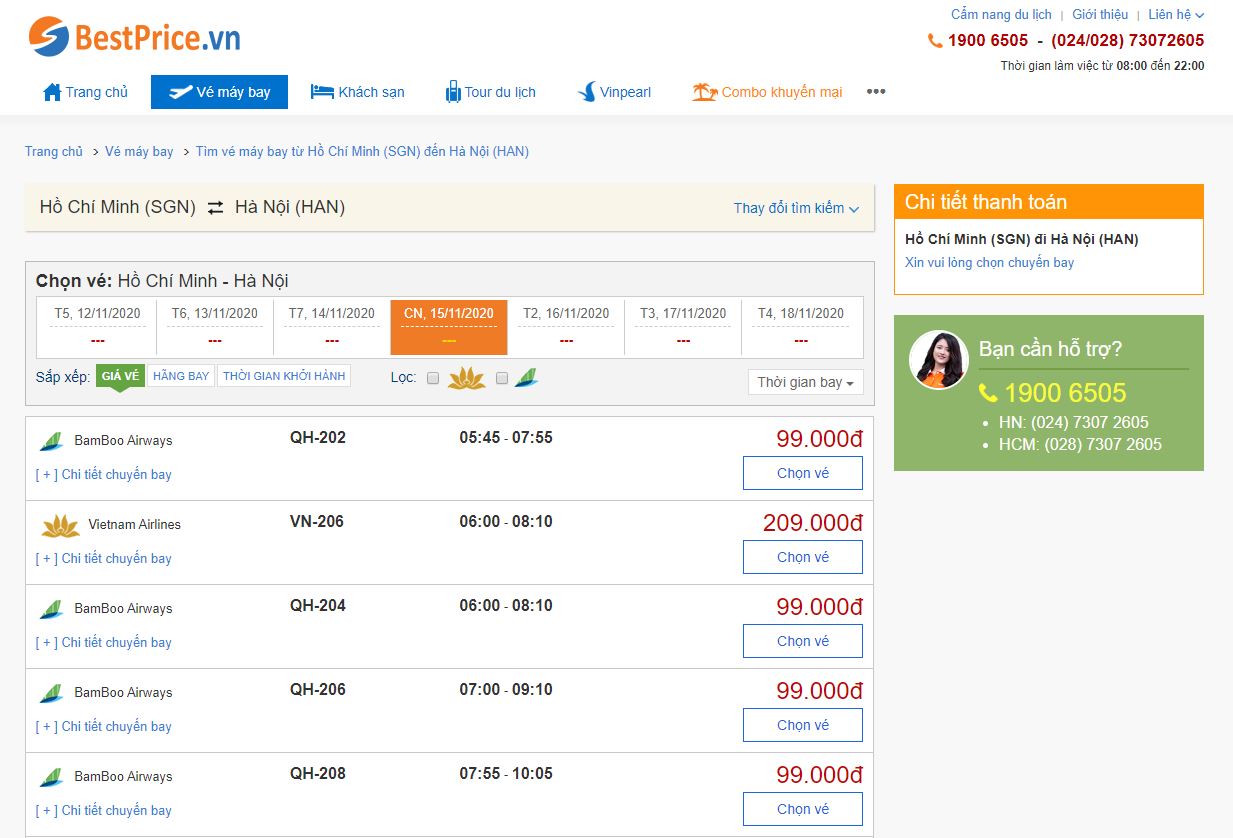
Task: Click the Vietnam Airlines logo on VN-206
Action: click(x=61, y=525)
